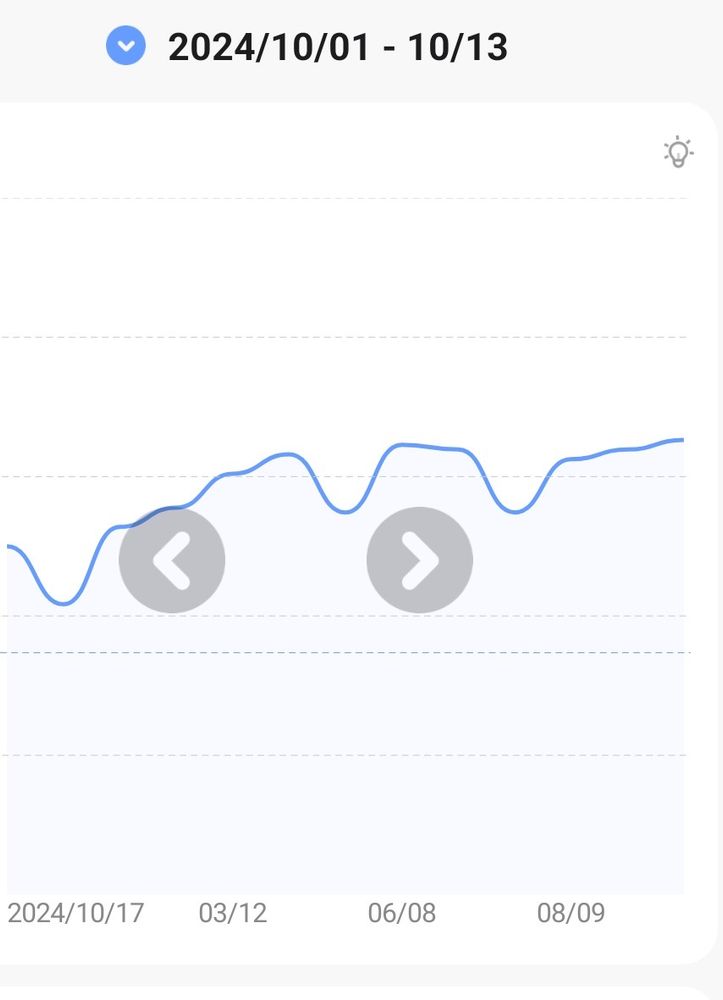Tap the lowest dip of the chart line

pyautogui.click(x=64, y=603)
